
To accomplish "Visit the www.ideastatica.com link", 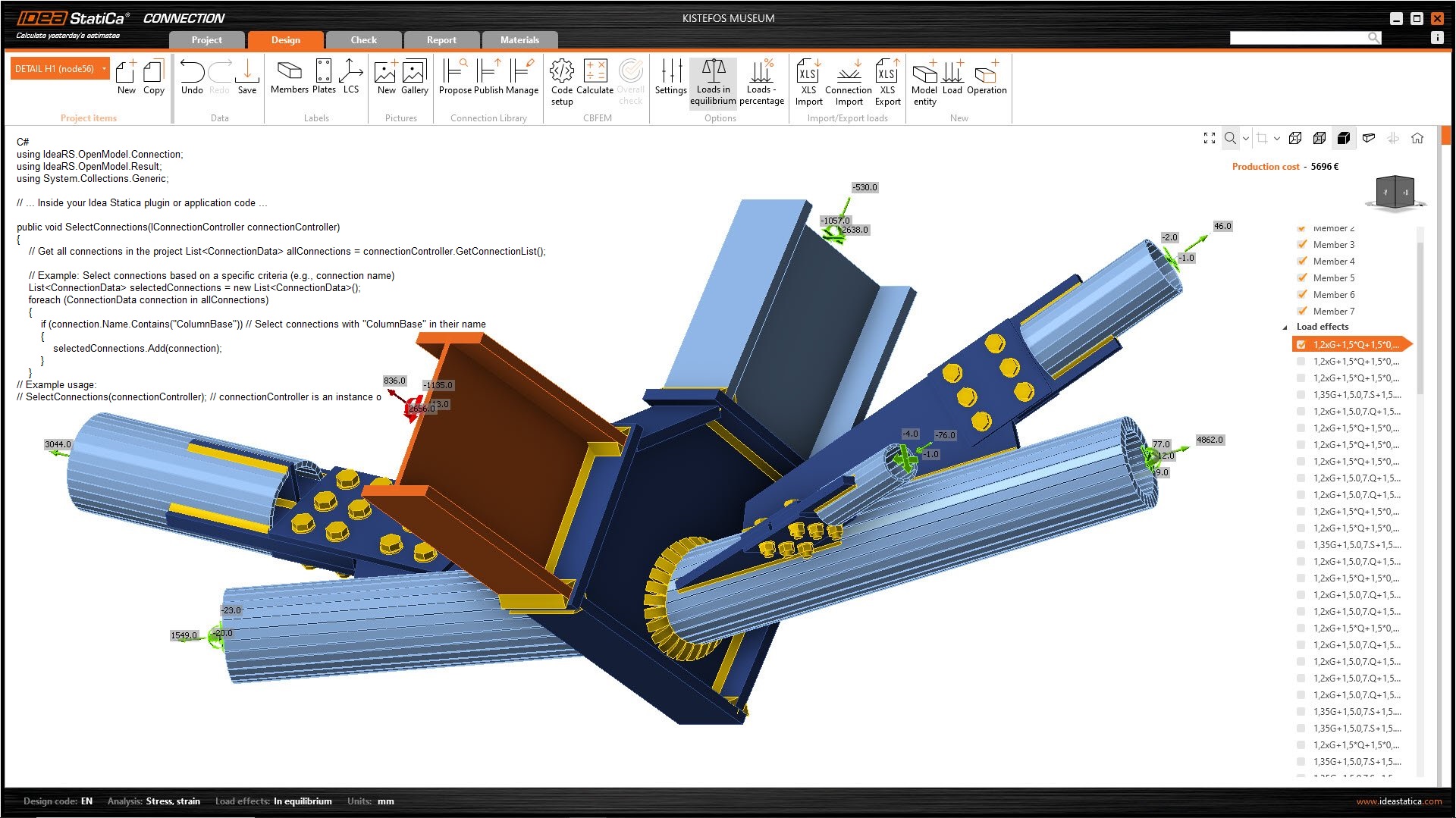I will click(x=1399, y=801).
